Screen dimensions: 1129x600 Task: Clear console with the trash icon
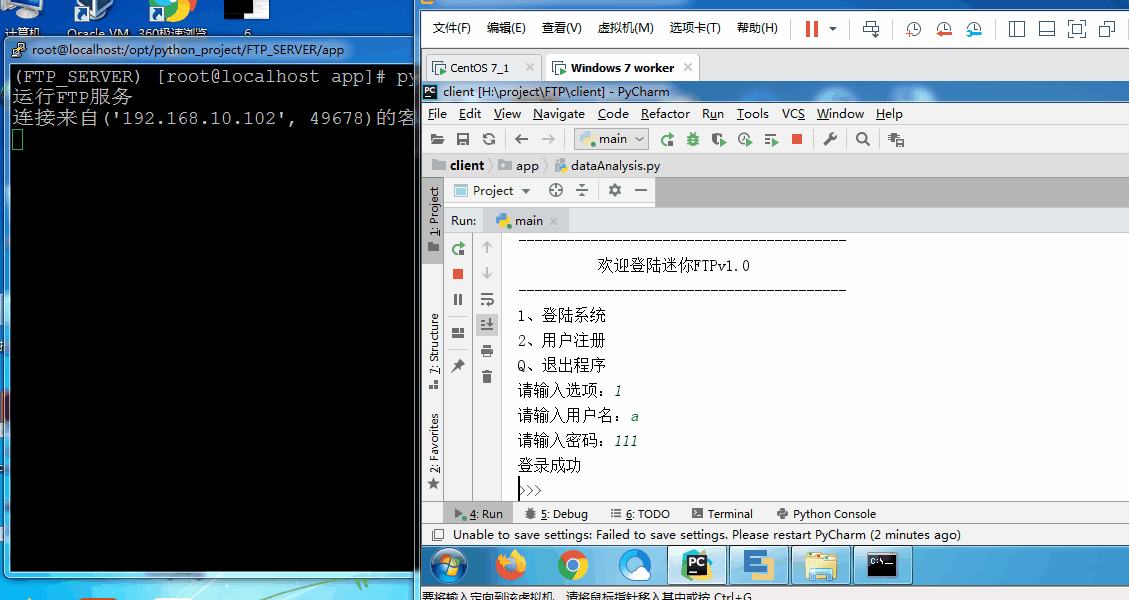coord(487,377)
